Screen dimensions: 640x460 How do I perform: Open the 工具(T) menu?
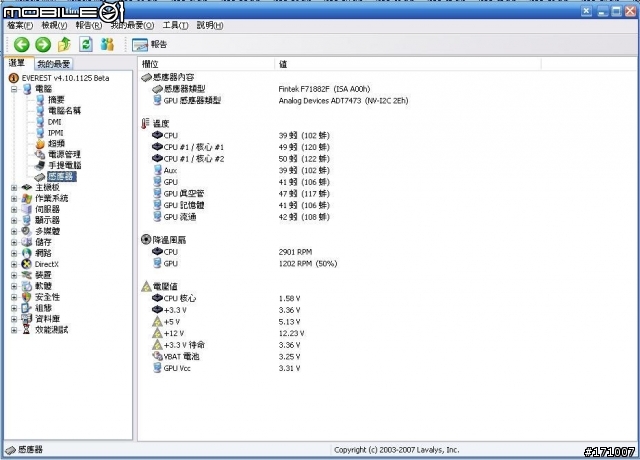coord(176,25)
